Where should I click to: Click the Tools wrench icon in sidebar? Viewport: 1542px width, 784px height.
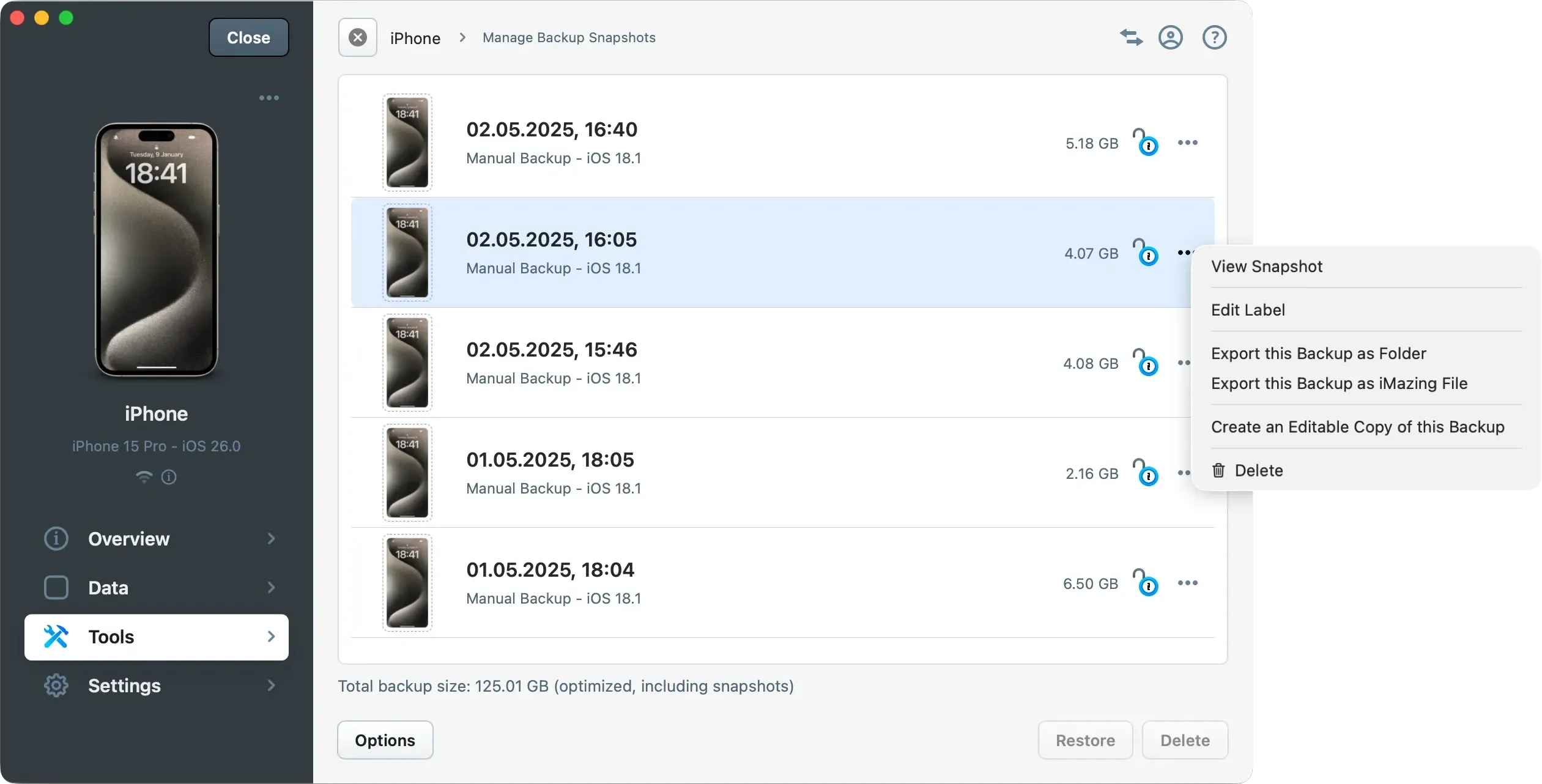[x=55, y=637]
